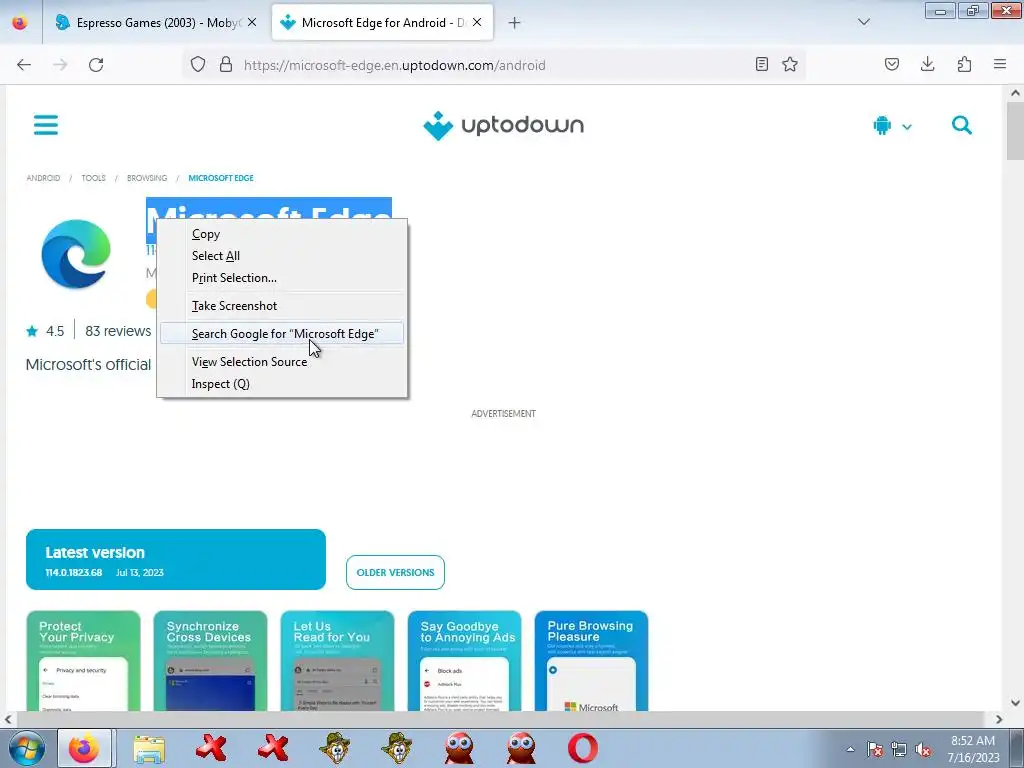Expand the Android platform selector dropdown
The width and height of the screenshot is (1024, 768).
click(x=892, y=125)
